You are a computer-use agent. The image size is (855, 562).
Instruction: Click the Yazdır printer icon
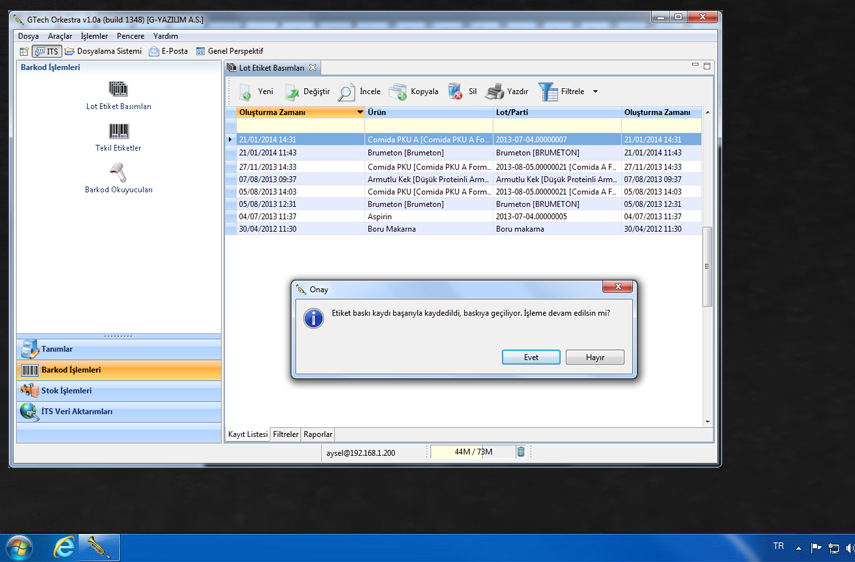[495, 92]
